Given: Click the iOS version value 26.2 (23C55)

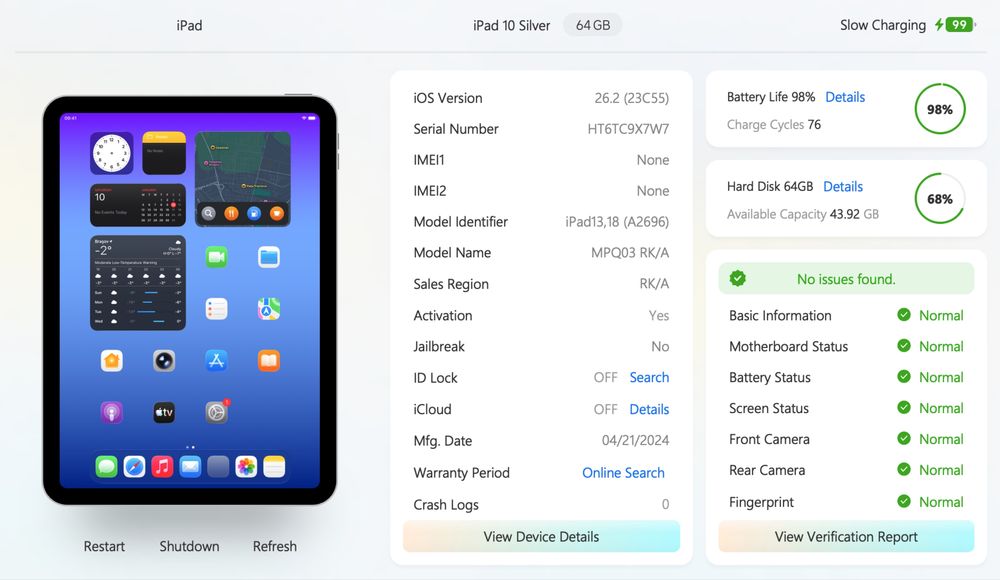Looking at the screenshot, I should coord(631,98).
